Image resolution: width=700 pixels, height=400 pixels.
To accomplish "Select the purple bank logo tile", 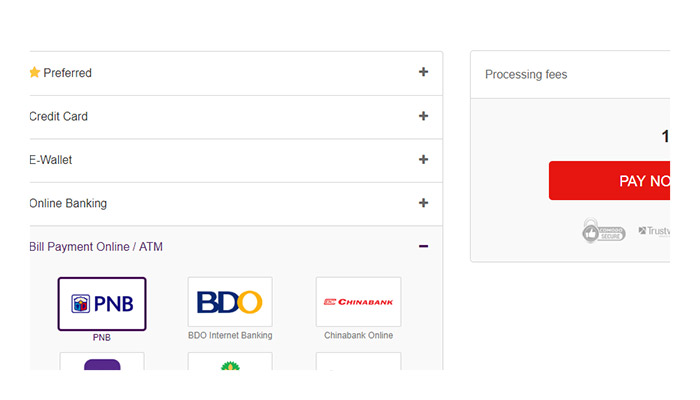I will tap(102, 362).
